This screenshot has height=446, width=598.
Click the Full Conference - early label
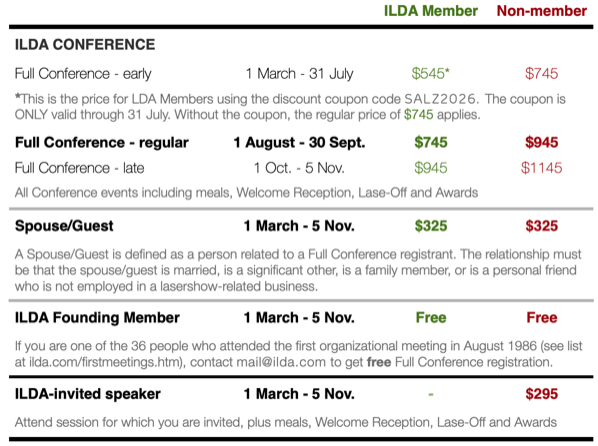83,73
